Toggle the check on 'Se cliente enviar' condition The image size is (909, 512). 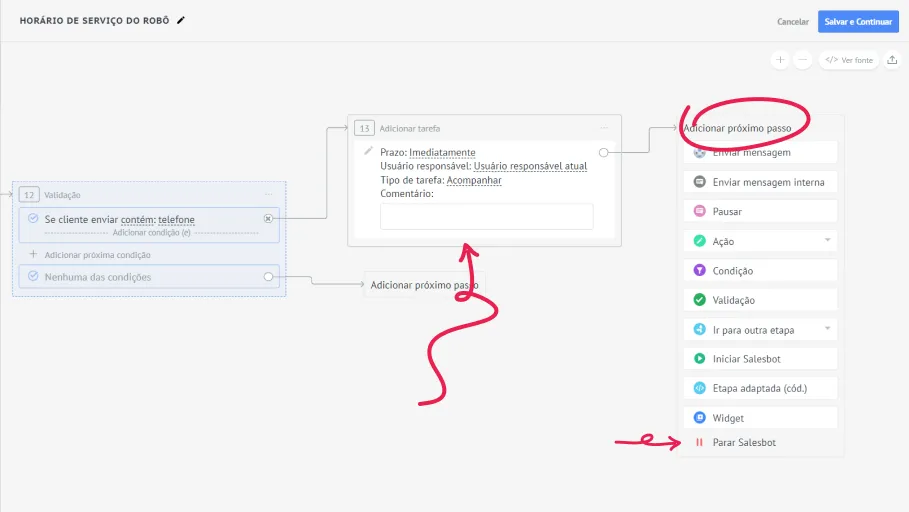(x=33, y=219)
